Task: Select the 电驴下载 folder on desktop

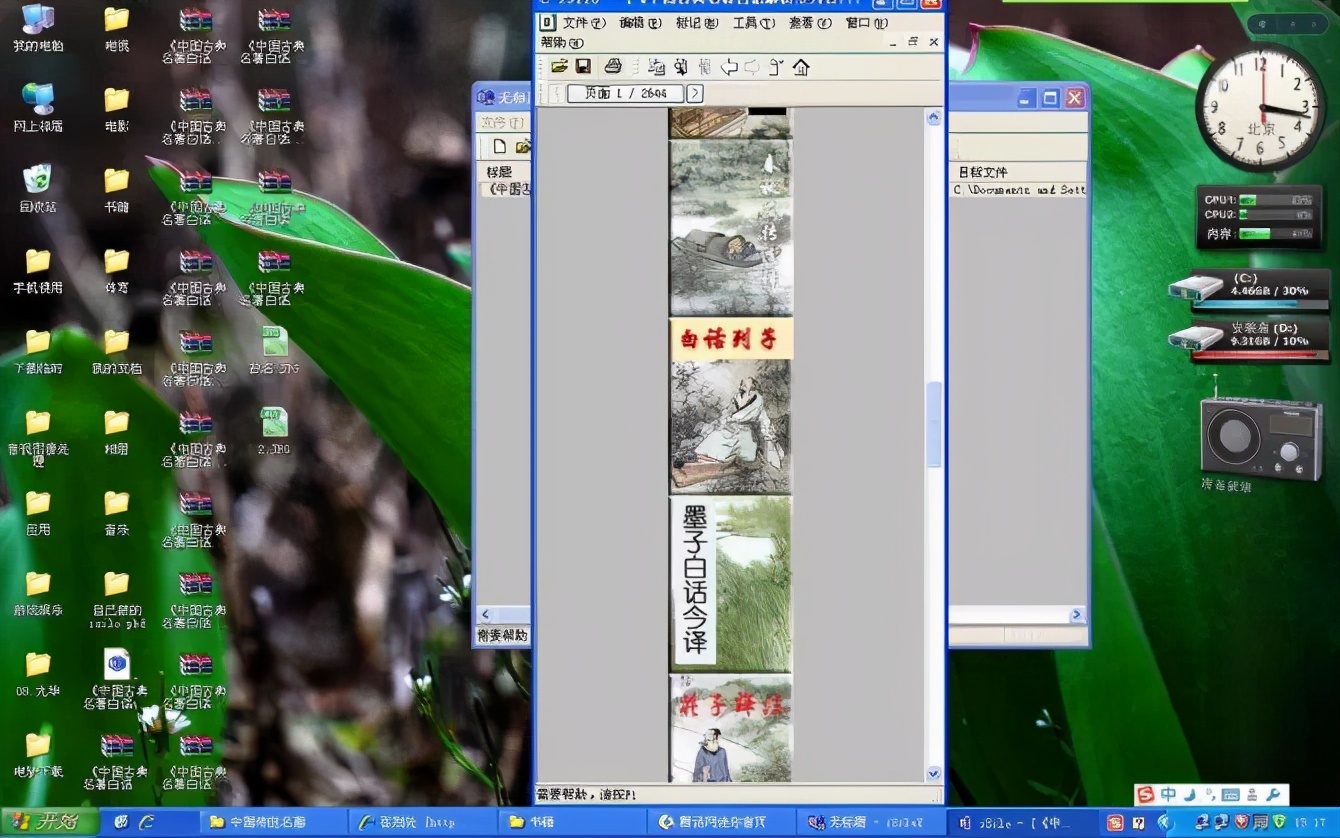Action: coord(38,756)
